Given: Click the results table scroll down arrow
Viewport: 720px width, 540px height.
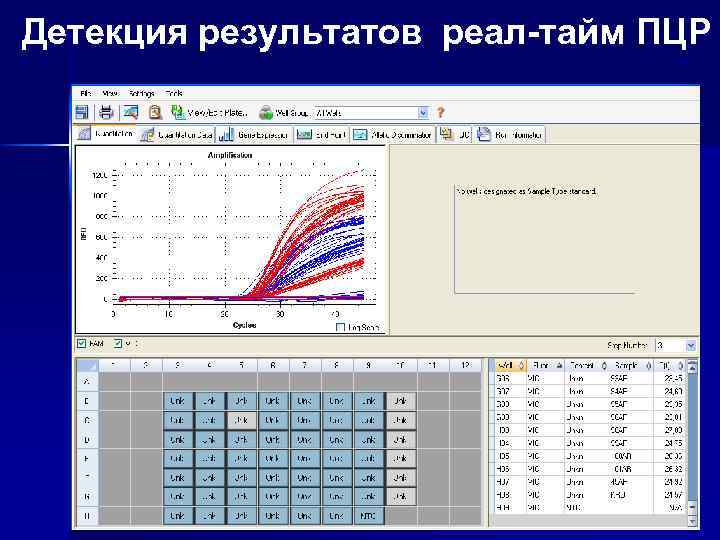Looking at the screenshot, I should (x=692, y=521).
